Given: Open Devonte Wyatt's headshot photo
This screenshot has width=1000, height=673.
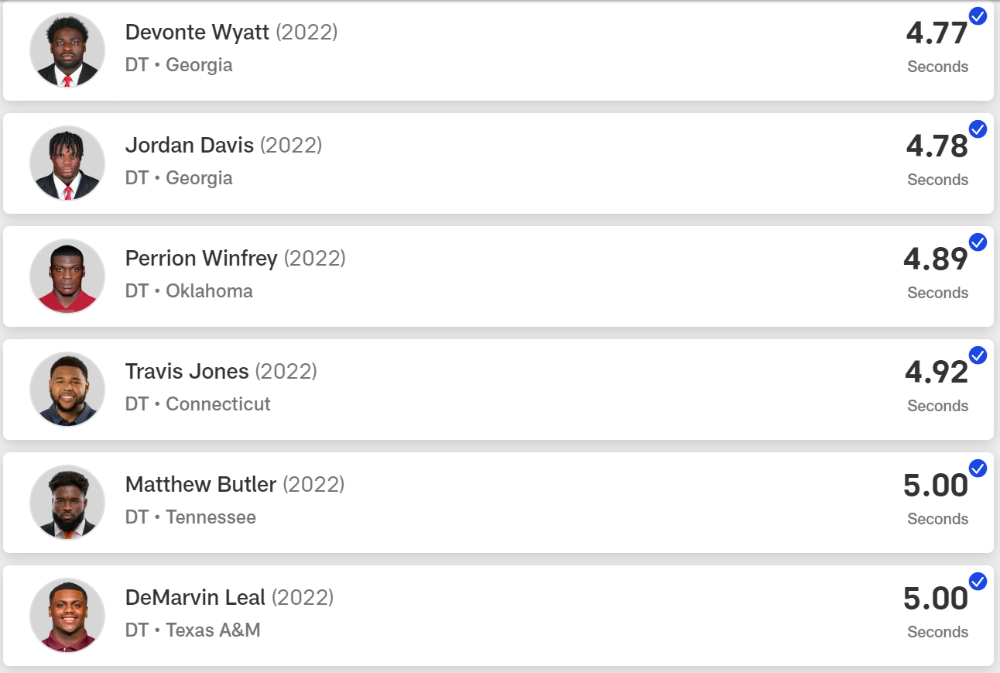Looking at the screenshot, I should pos(67,50).
